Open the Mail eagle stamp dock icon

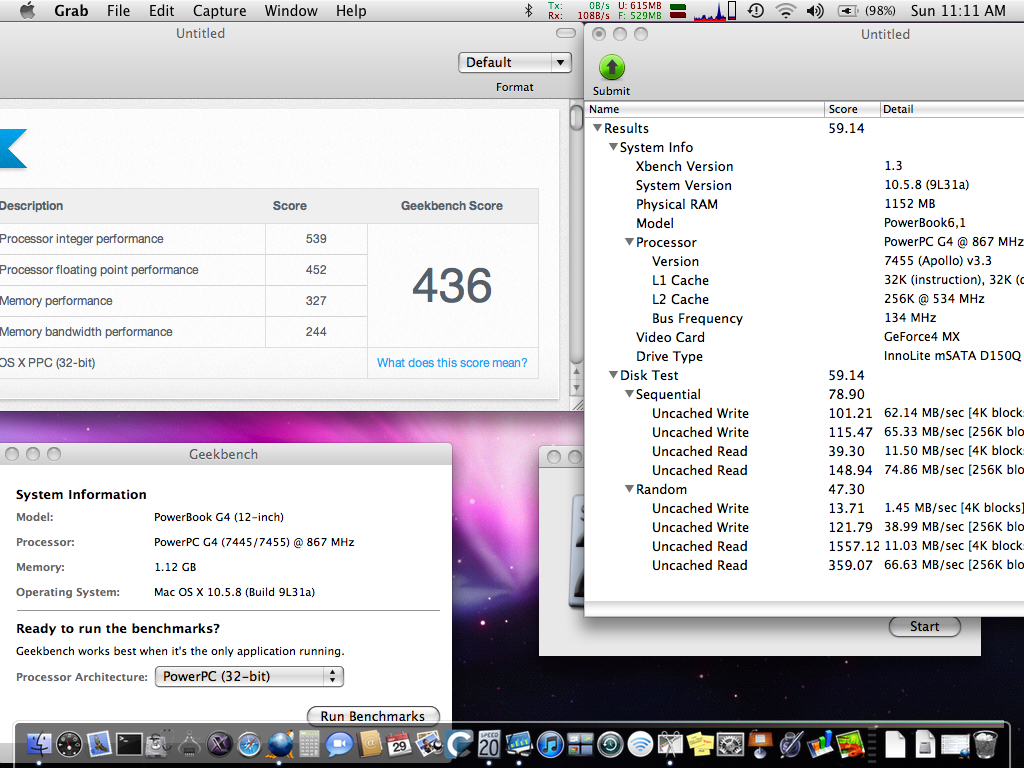click(x=99, y=744)
